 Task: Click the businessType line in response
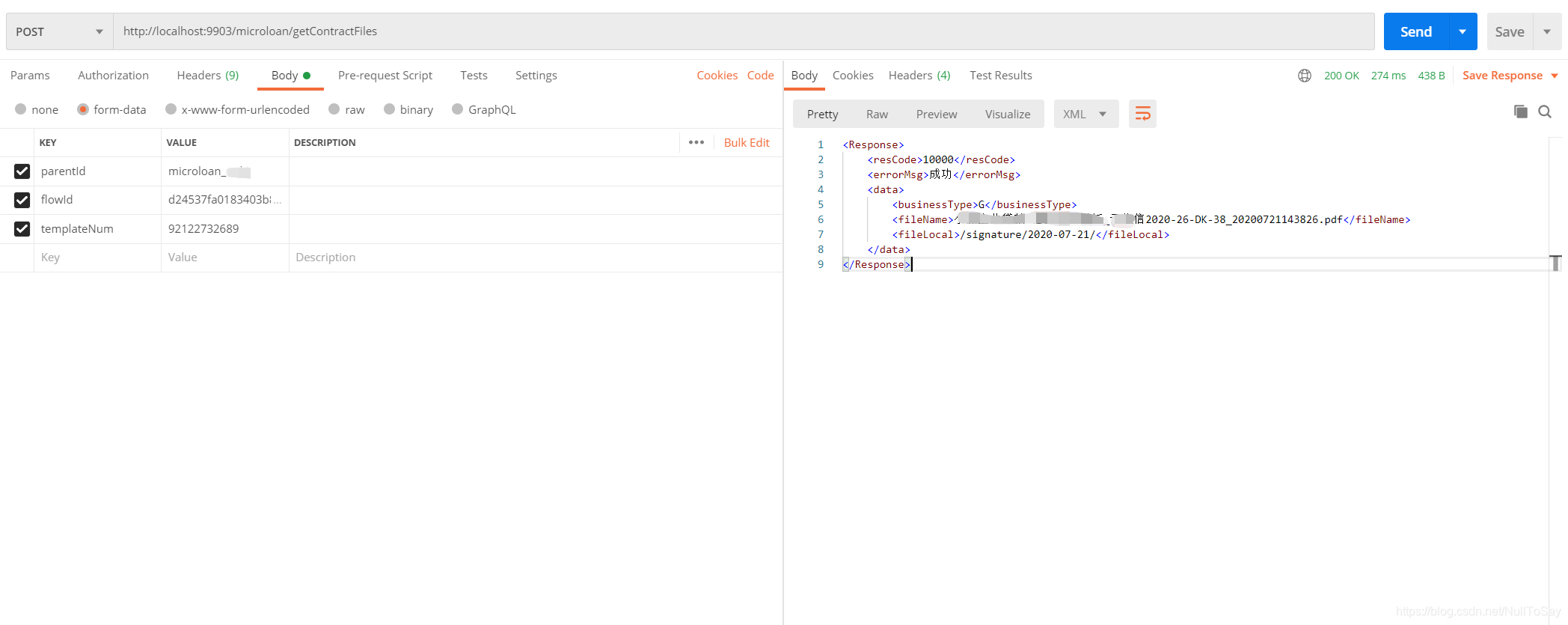click(984, 204)
